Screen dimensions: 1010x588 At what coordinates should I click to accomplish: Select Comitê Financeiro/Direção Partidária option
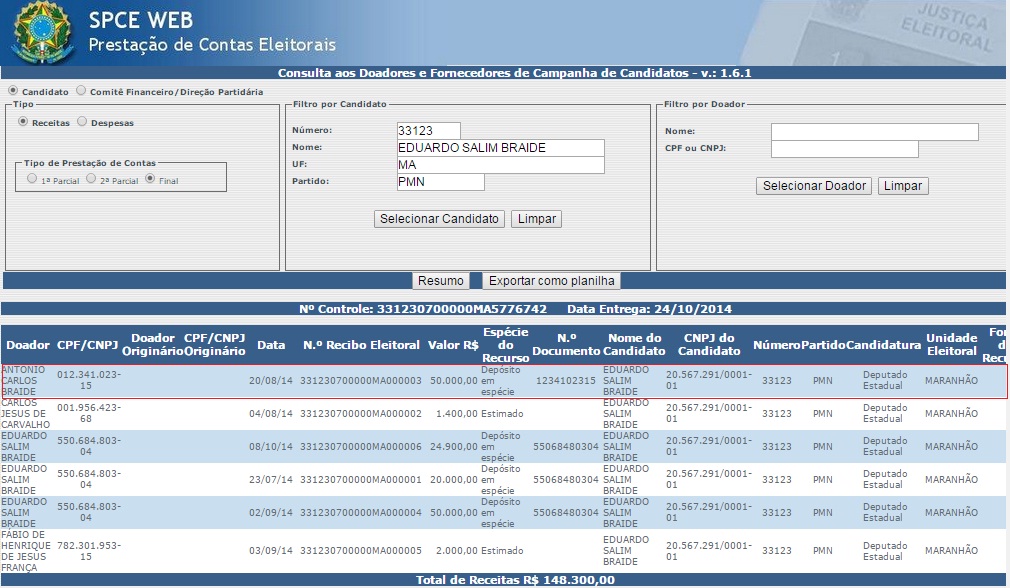(x=82, y=91)
